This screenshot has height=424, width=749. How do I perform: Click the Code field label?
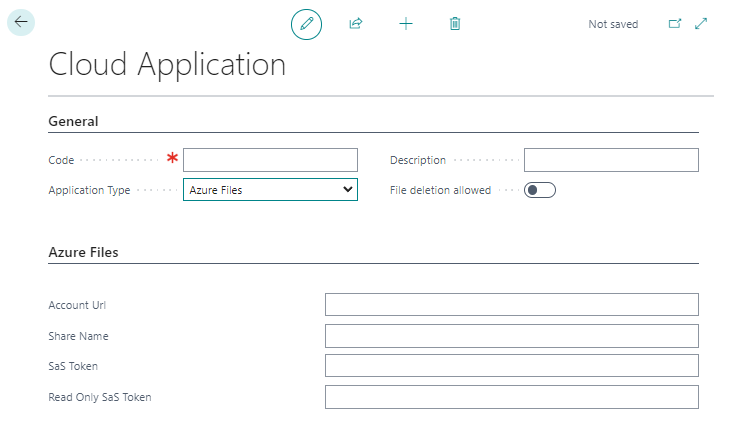(x=61, y=160)
